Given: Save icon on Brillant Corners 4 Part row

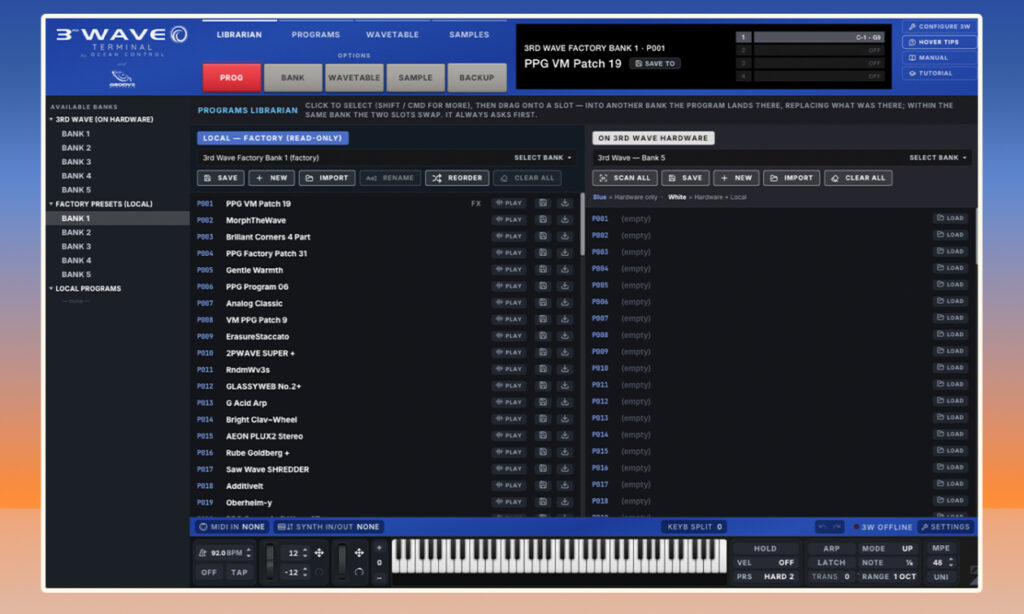Looking at the screenshot, I should [543, 236].
